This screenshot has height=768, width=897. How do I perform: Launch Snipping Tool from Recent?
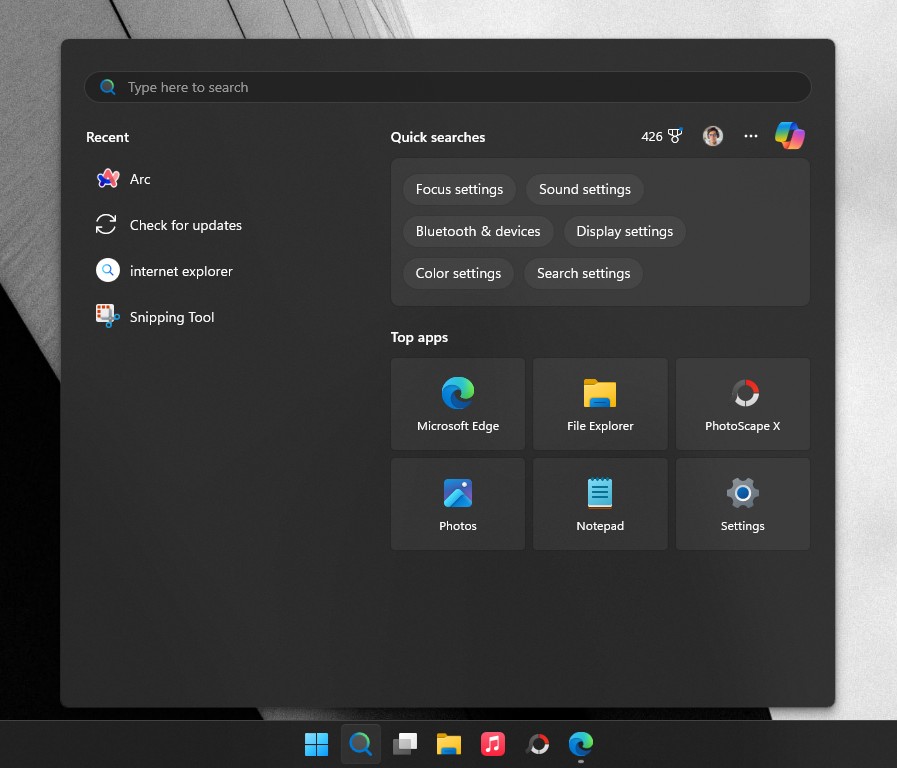[171, 317]
